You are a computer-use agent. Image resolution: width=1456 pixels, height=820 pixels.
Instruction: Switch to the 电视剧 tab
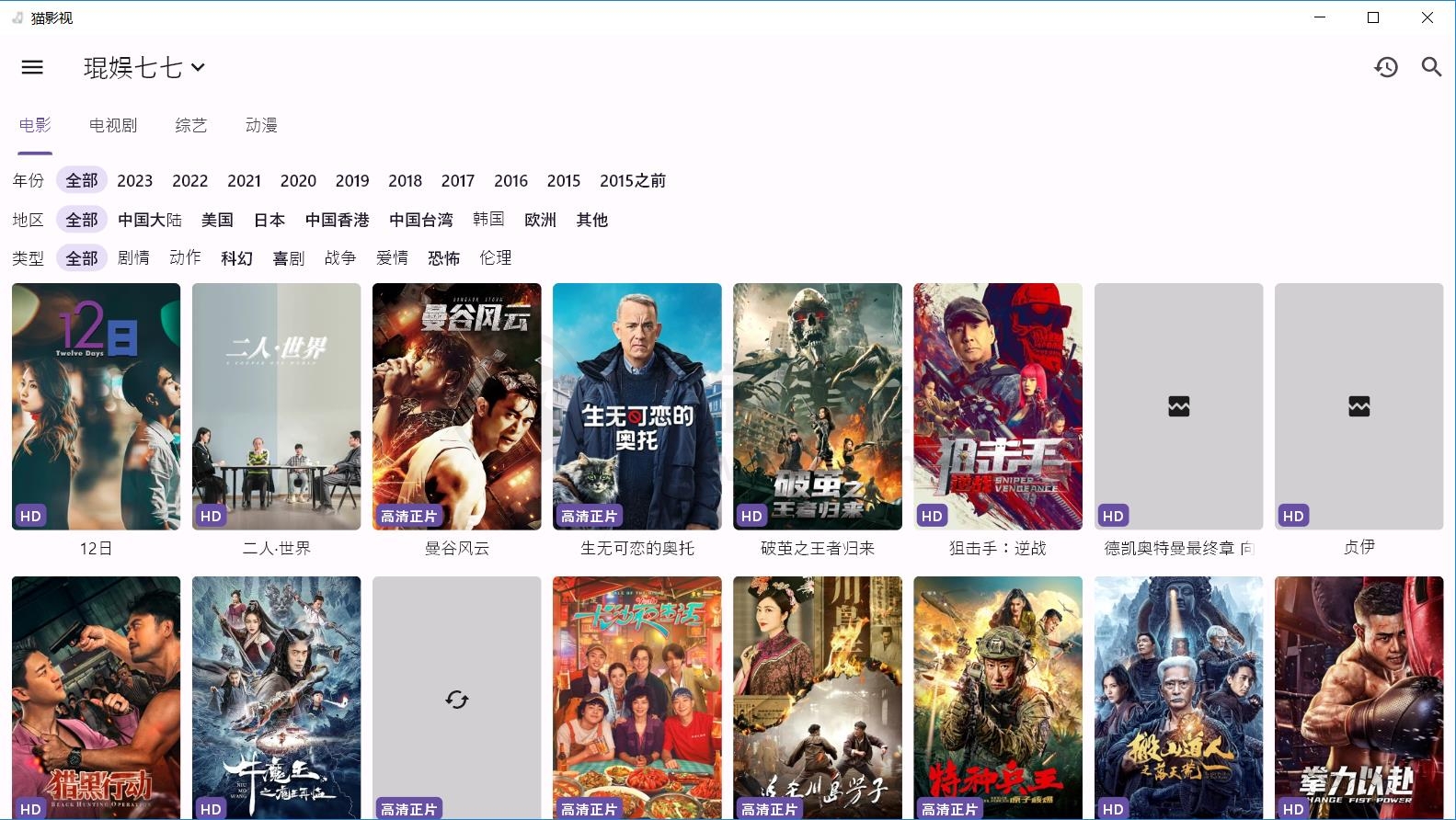tap(113, 125)
